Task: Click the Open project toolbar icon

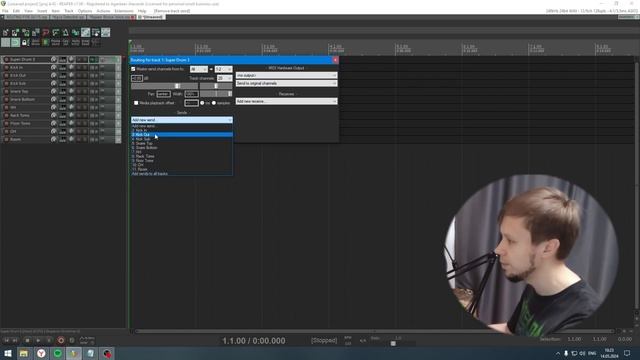Action: click(16, 32)
